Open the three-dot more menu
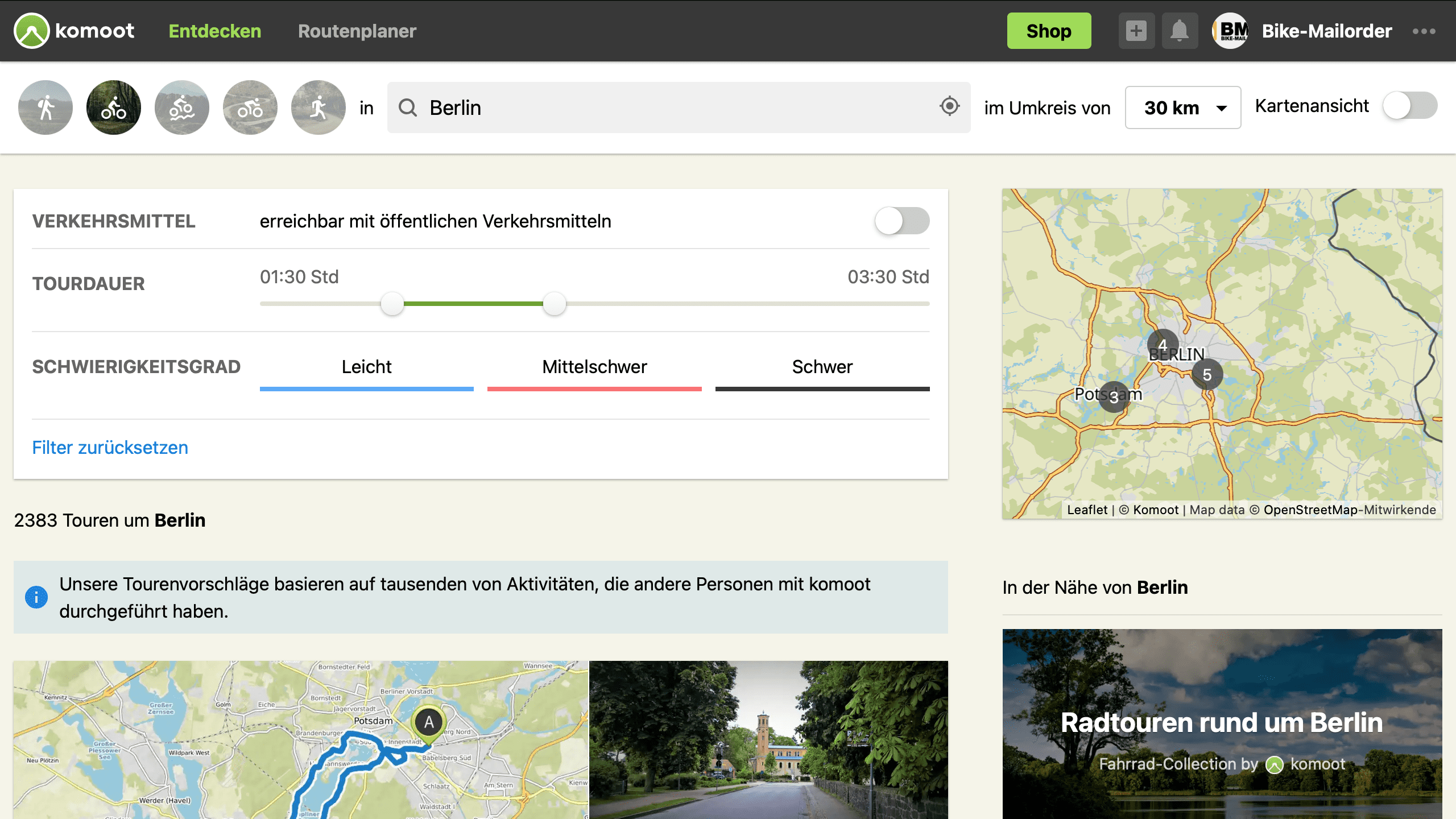The width and height of the screenshot is (1456, 819). pyautogui.click(x=1424, y=31)
